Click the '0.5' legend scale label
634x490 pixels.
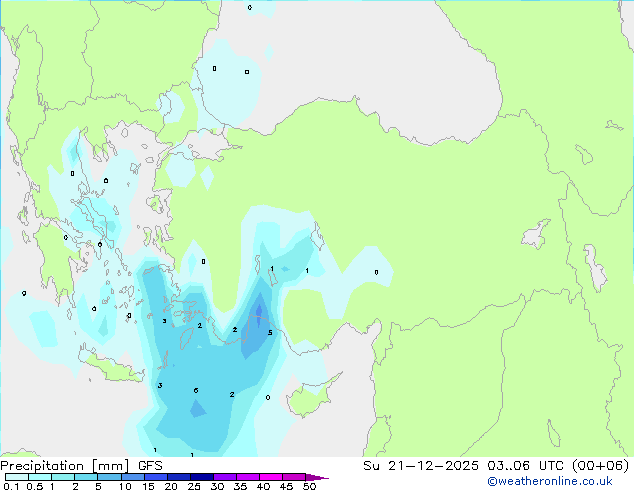pyautogui.click(x=34, y=486)
